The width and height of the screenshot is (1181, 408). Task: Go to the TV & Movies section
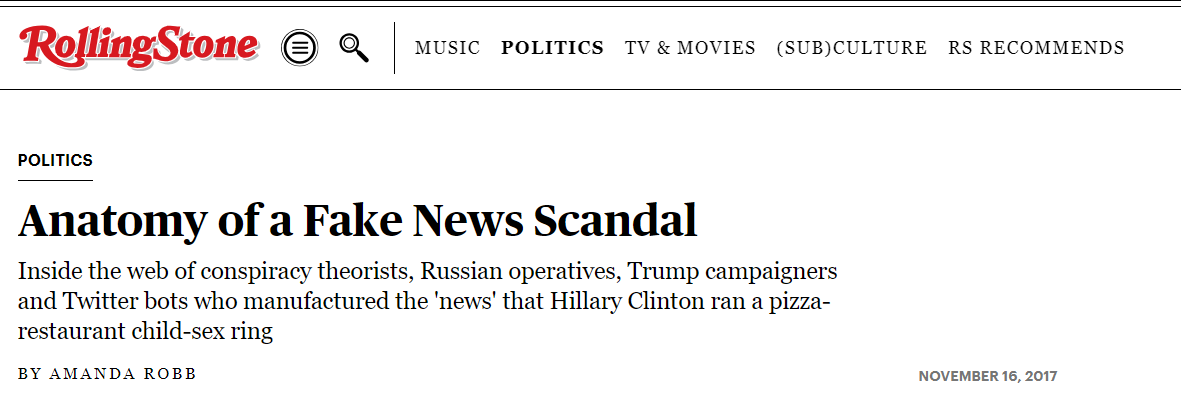tap(690, 48)
